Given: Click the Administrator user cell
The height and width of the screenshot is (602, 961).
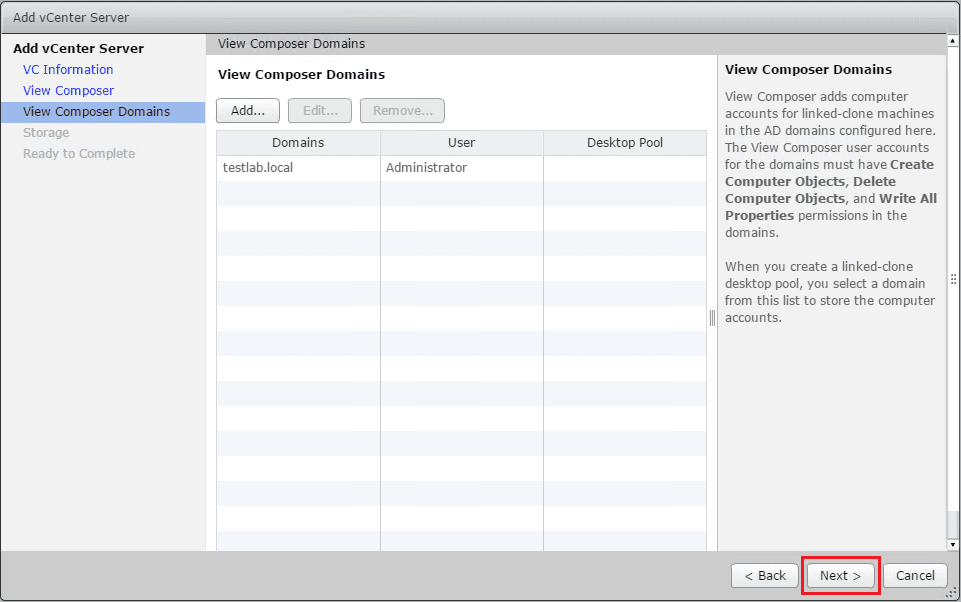Looking at the screenshot, I should (462, 167).
